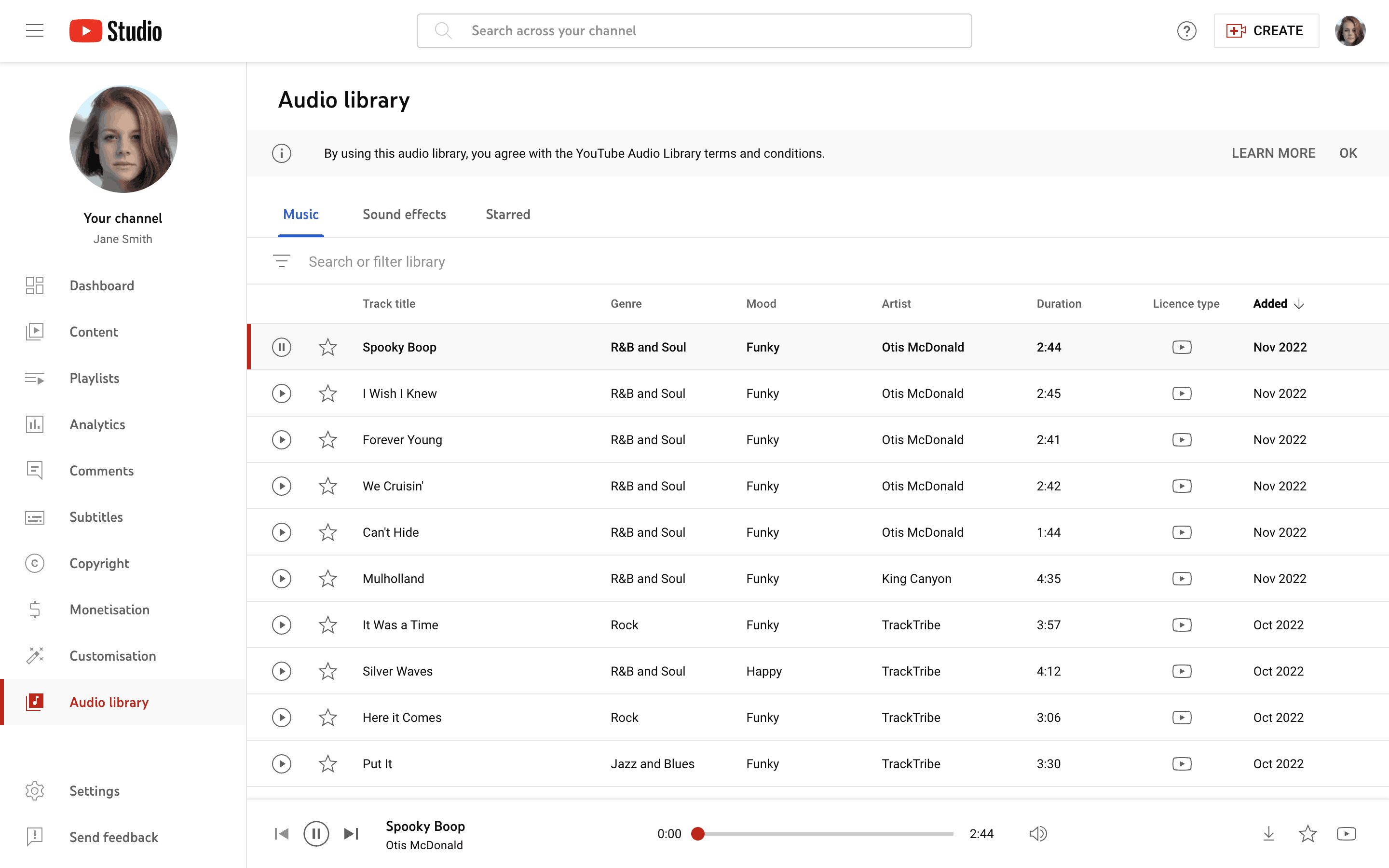This screenshot has width=1389, height=868.
Task: Click the download icon in player bar
Action: [1268, 834]
